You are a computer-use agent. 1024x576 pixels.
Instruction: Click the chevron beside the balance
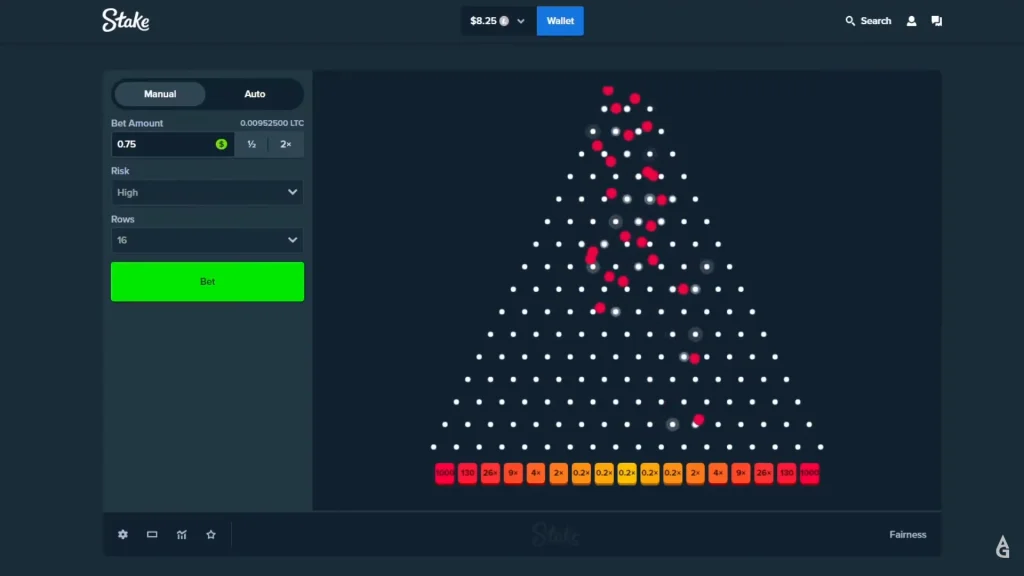click(520, 21)
